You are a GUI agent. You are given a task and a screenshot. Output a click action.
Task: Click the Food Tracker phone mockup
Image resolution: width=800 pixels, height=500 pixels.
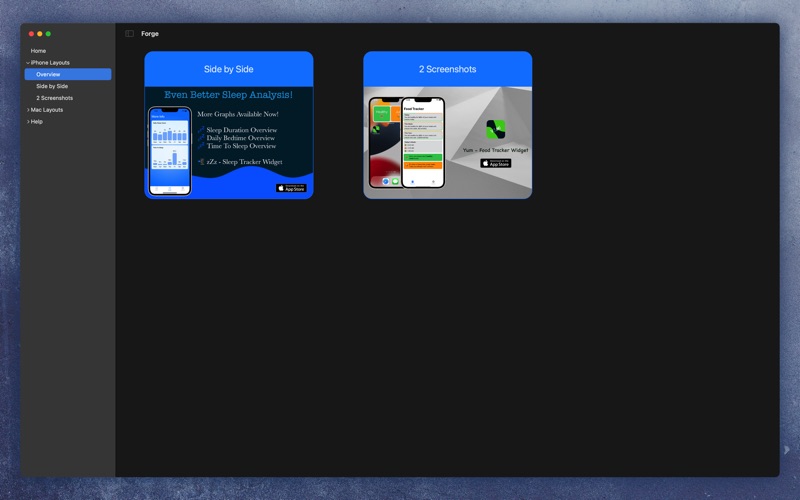422,142
